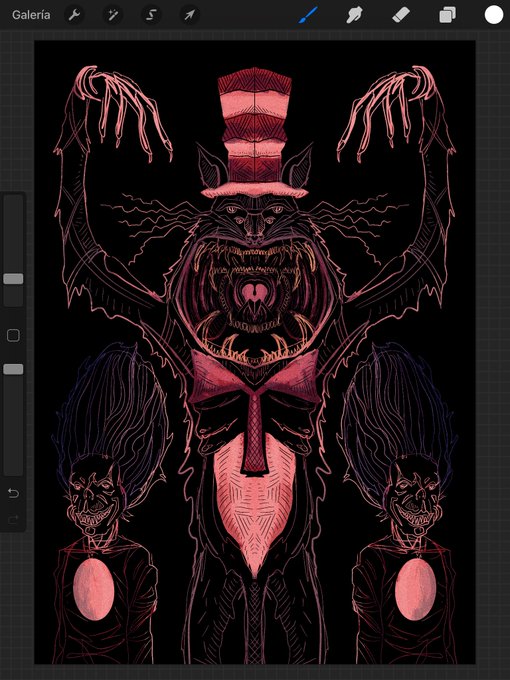This screenshot has width=510, height=680.
Task: Tap the redo arrow
Action: pos(13,519)
